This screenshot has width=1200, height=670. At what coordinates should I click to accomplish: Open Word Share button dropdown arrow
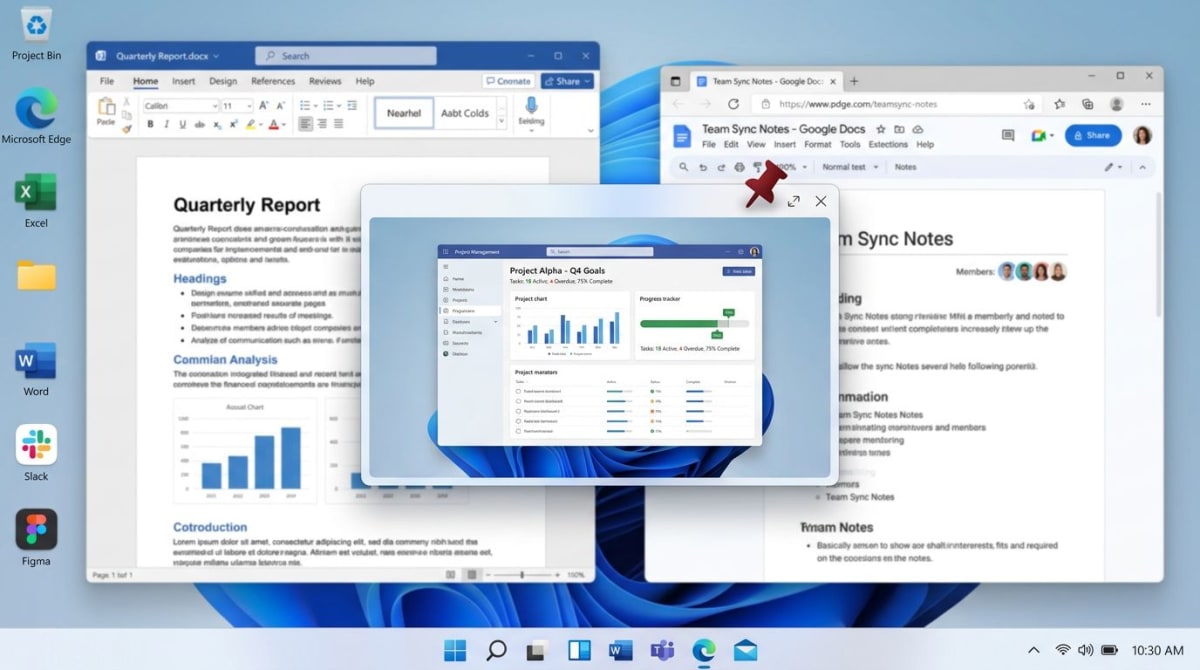(x=586, y=81)
